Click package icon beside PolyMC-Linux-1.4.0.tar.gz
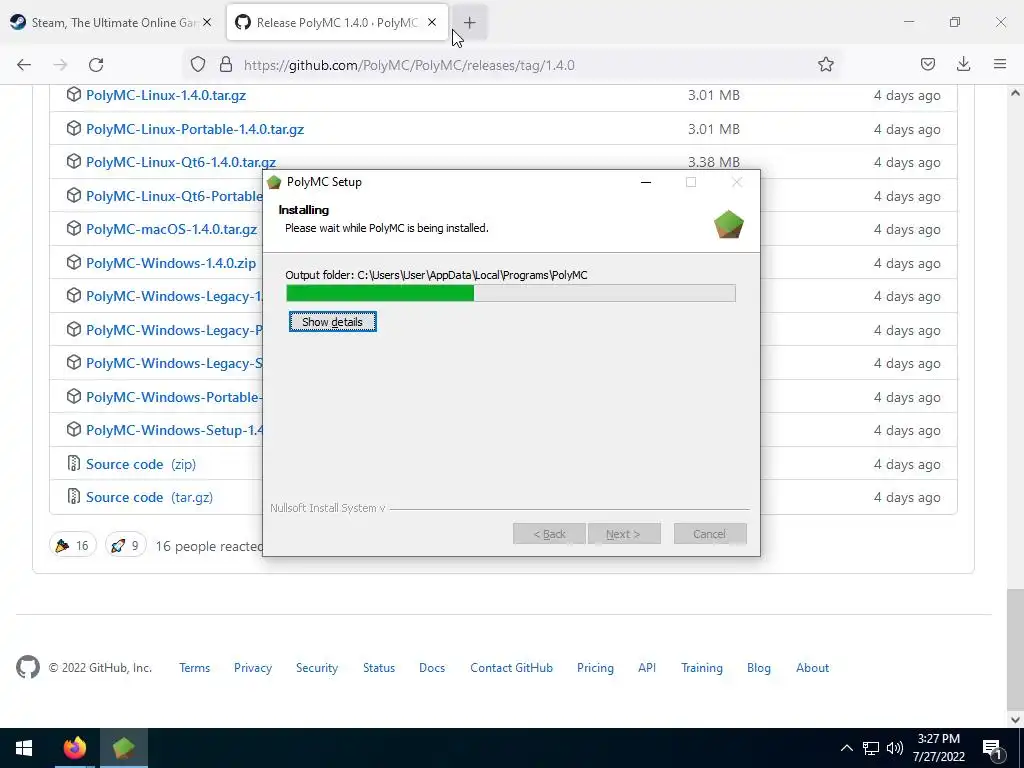 74,95
